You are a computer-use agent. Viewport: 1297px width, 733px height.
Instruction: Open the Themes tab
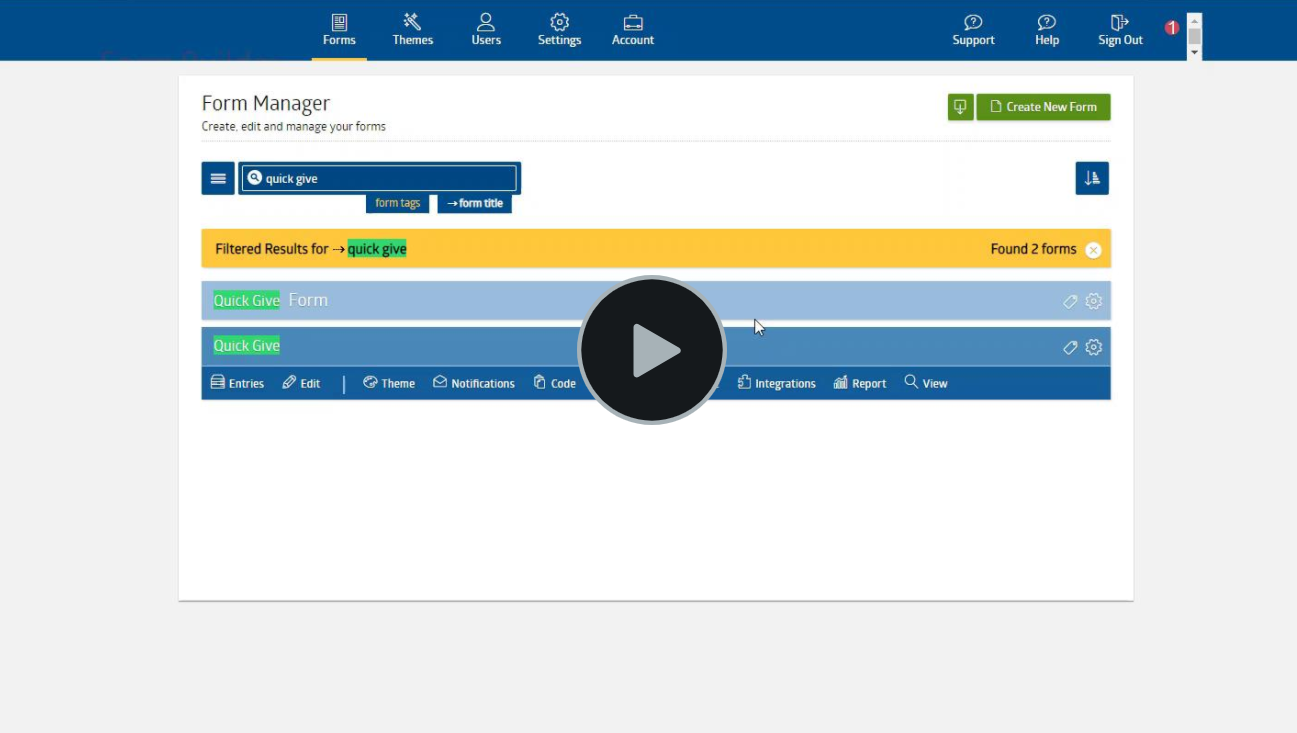tap(413, 30)
